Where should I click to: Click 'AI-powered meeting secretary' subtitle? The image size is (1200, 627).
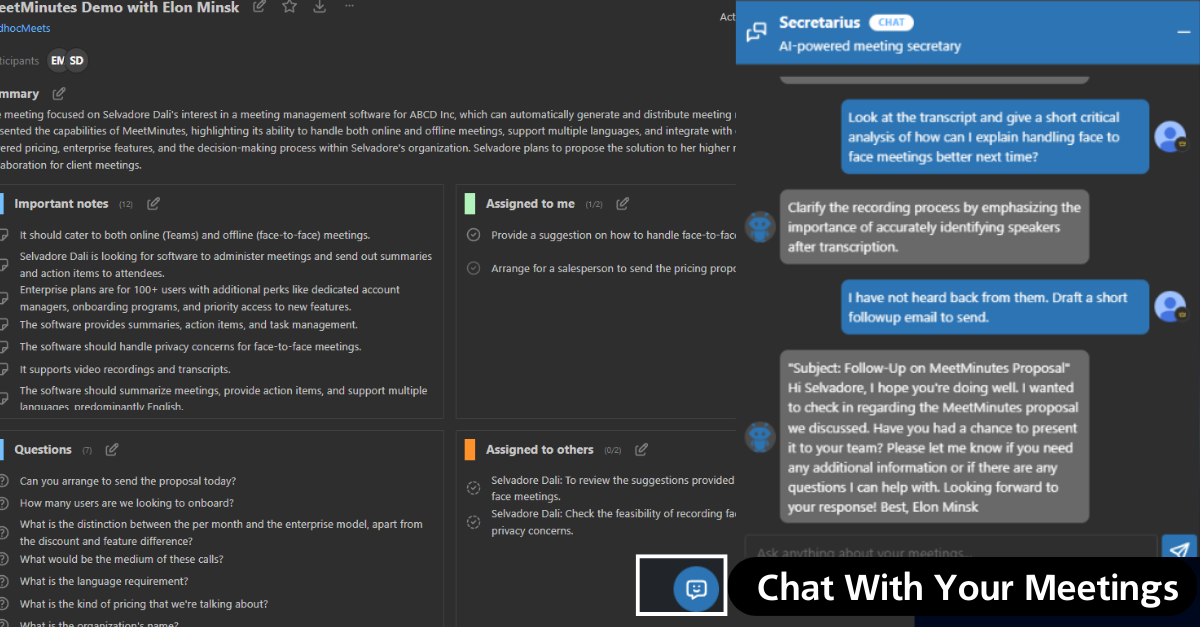(870, 46)
